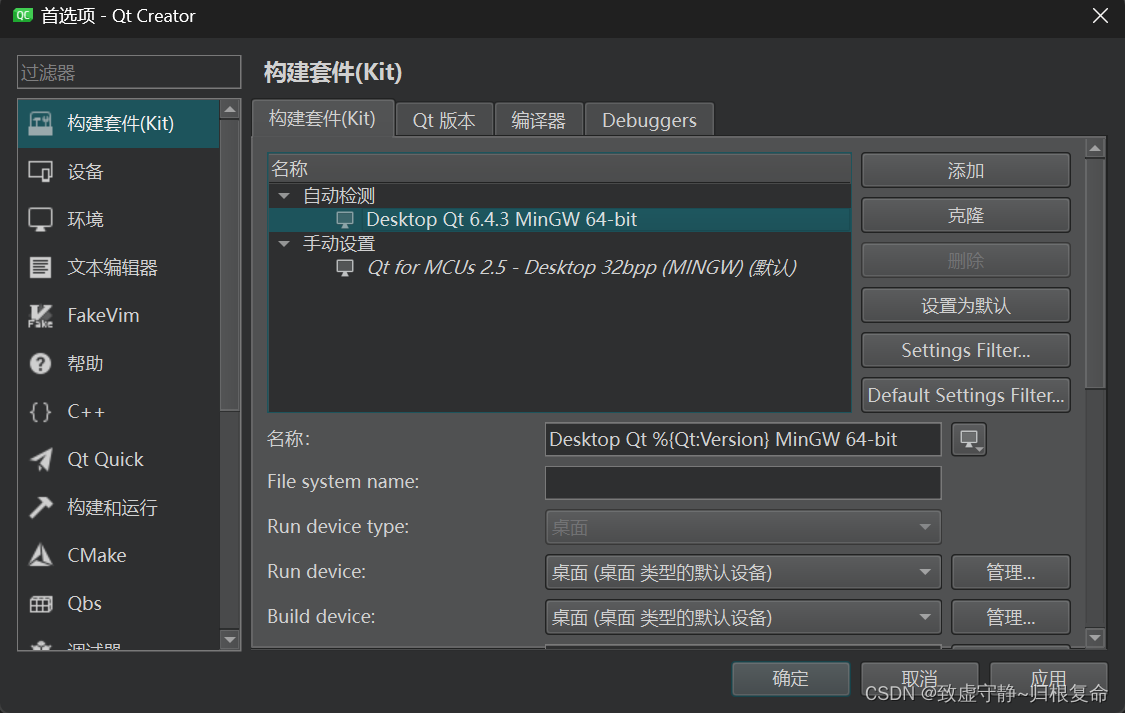Image resolution: width=1125 pixels, height=713 pixels.
Task: Click the Qt Creator logo in title bar
Action: click(x=23, y=15)
